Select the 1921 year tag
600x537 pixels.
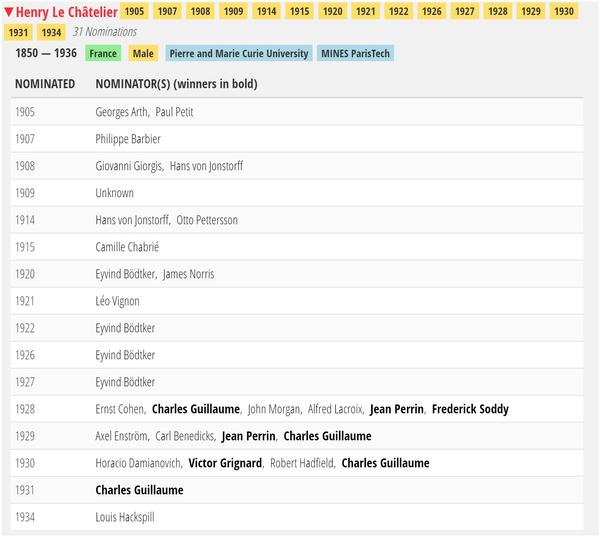pos(366,11)
